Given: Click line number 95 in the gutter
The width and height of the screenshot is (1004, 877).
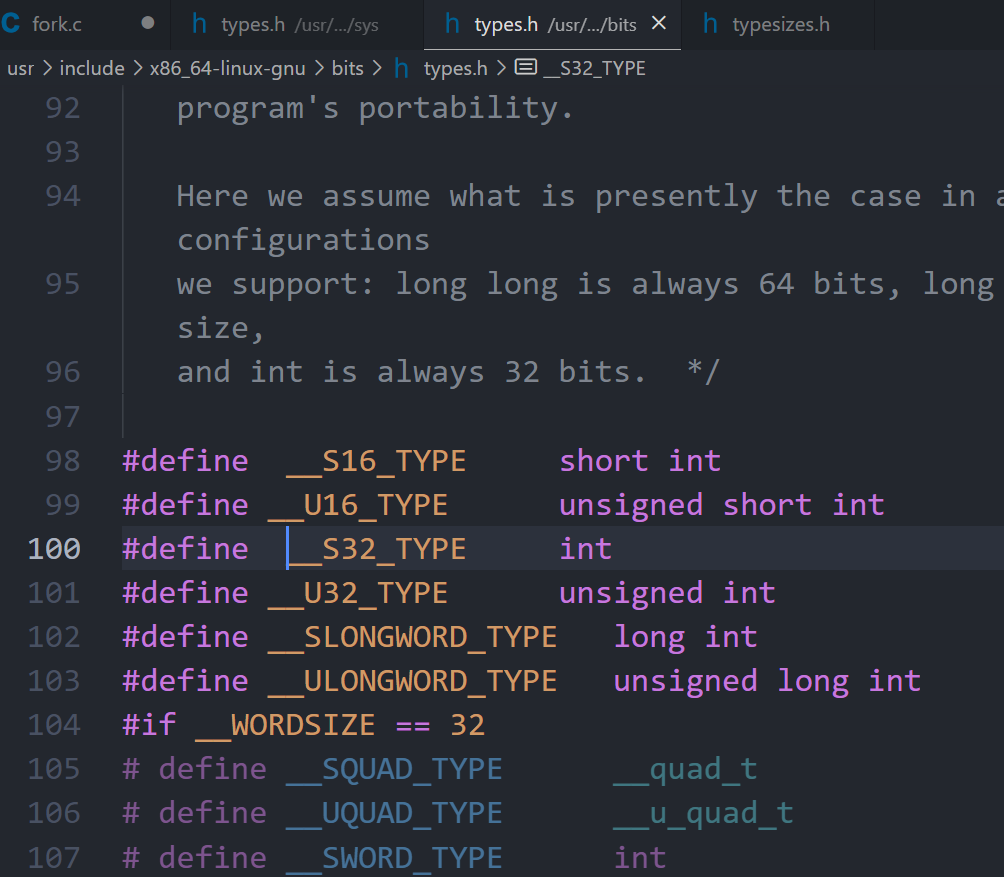Looking at the screenshot, I should [x=63, y=284].
